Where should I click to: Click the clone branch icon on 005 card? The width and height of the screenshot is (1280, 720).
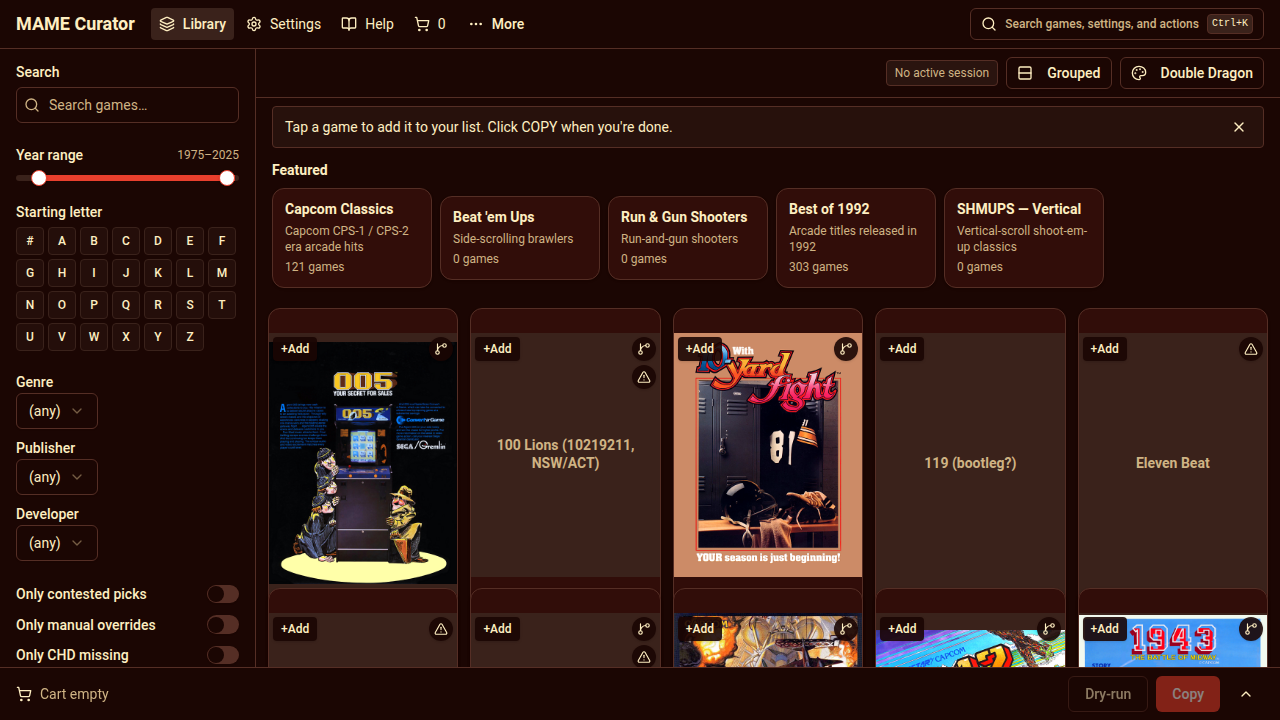[x=441, y=349]
